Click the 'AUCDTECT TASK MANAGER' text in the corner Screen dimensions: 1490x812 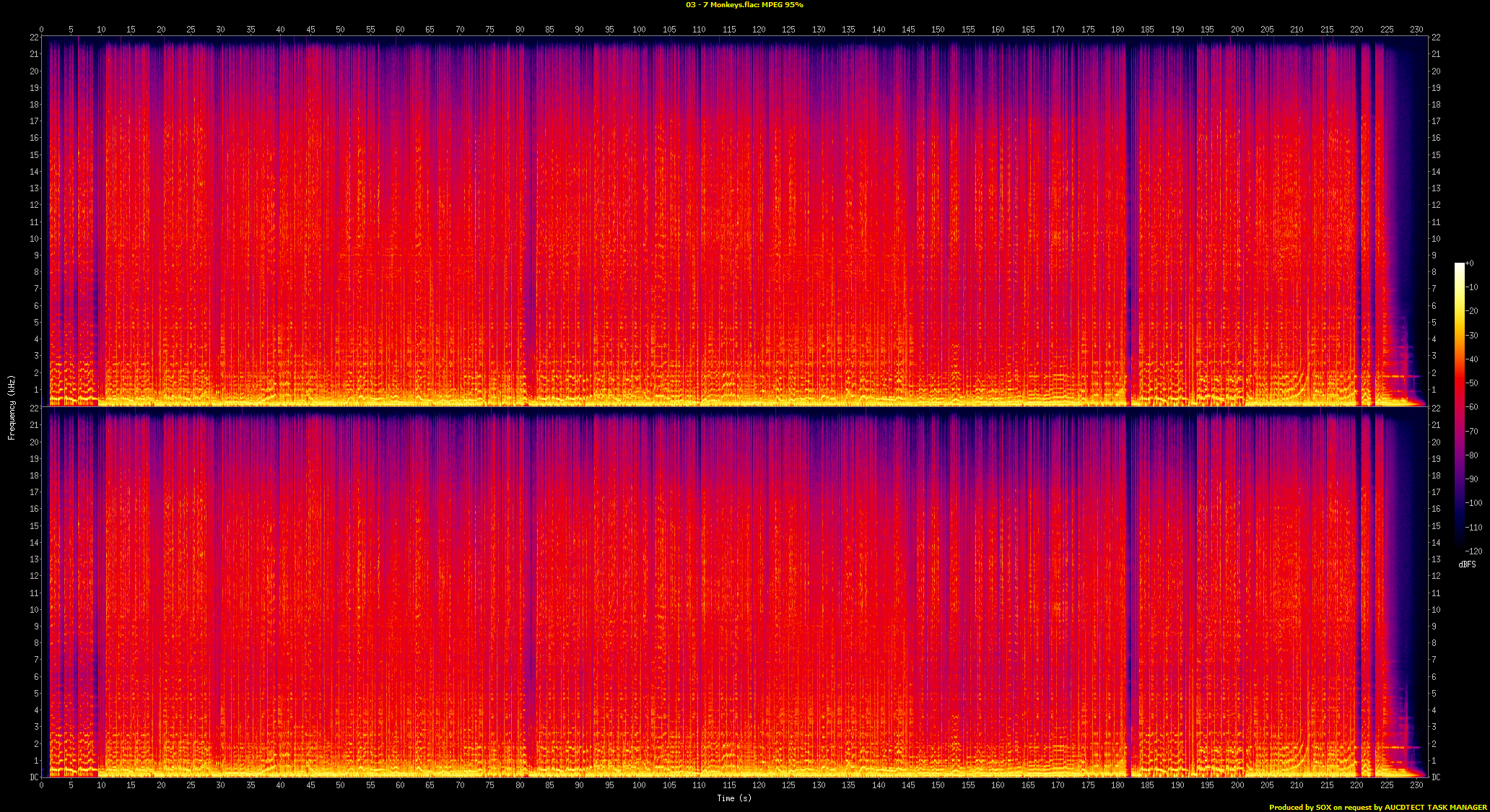click(x=1435, y=808)
